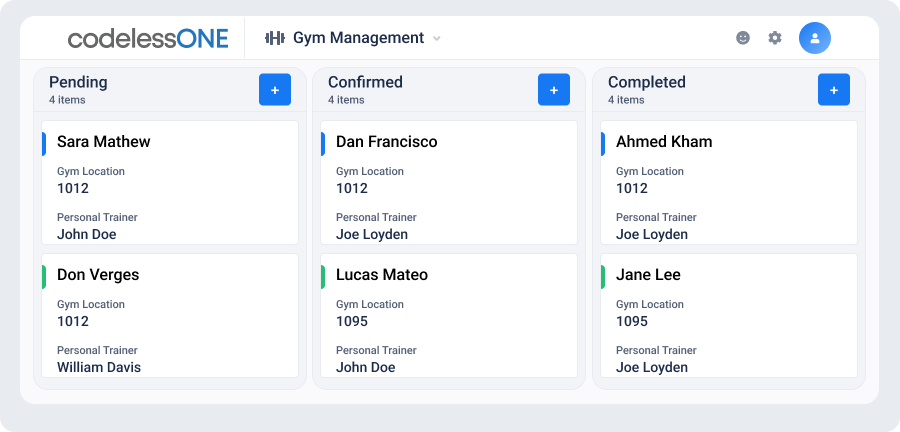Viewport: 900px width, 432px height.
Task: Open the Sara Mathew card
Action: (170, 182)
